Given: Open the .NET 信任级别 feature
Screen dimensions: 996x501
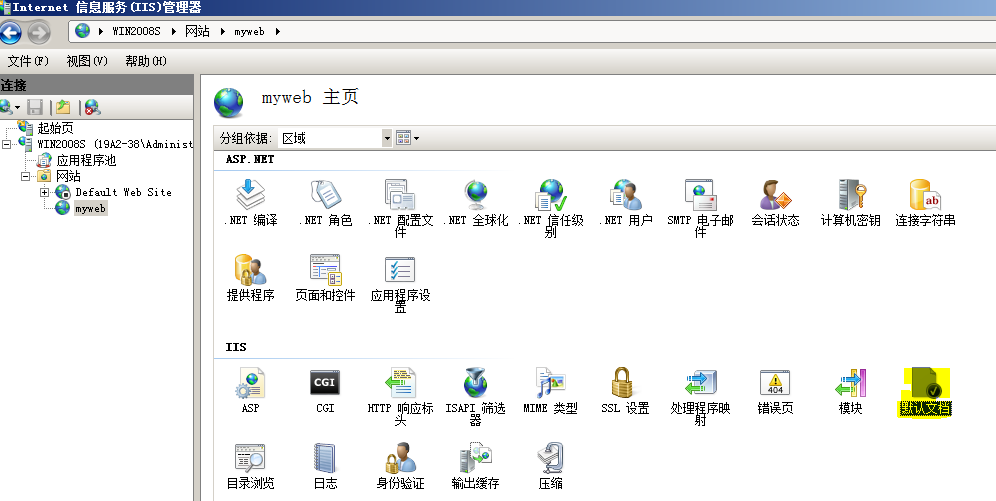Looking at the screenshot, I should click(550, 208).
